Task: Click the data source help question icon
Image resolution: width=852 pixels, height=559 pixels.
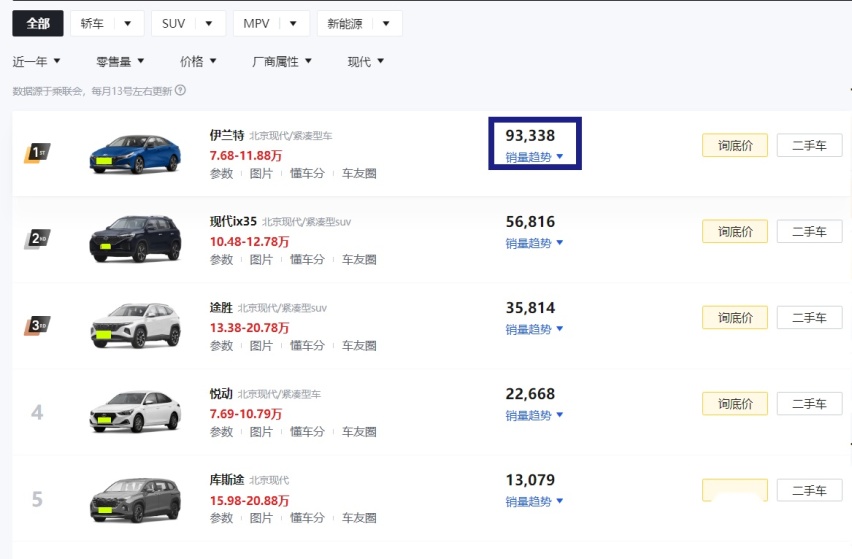Action: point(180,90)
